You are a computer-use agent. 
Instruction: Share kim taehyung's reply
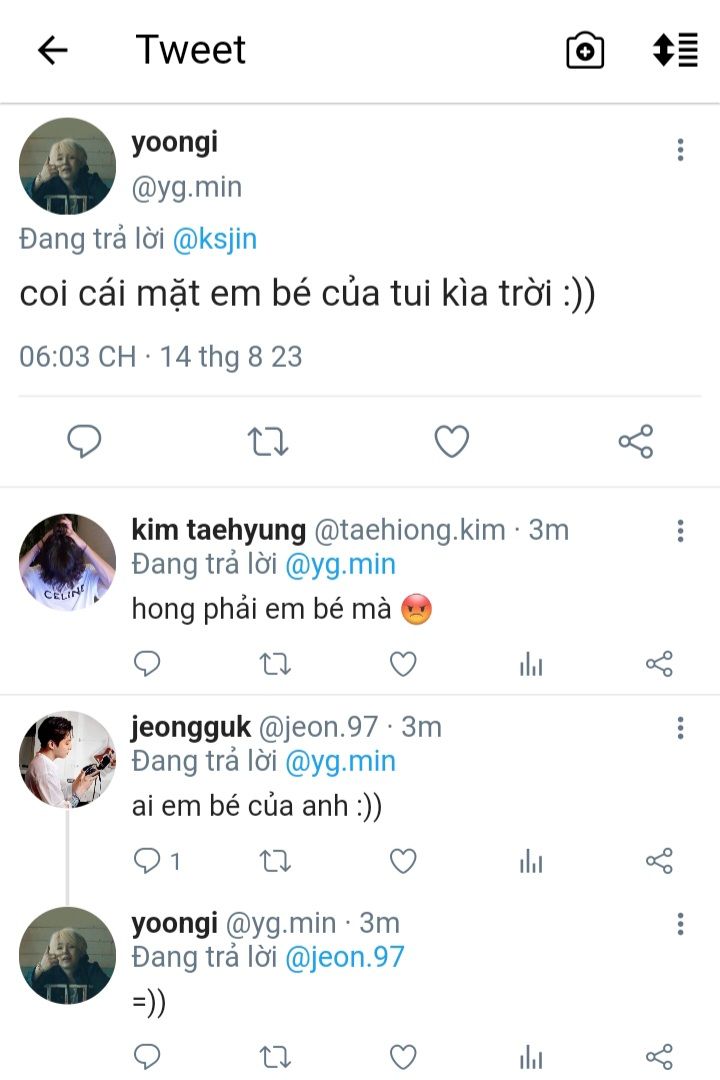coord(659,664)
